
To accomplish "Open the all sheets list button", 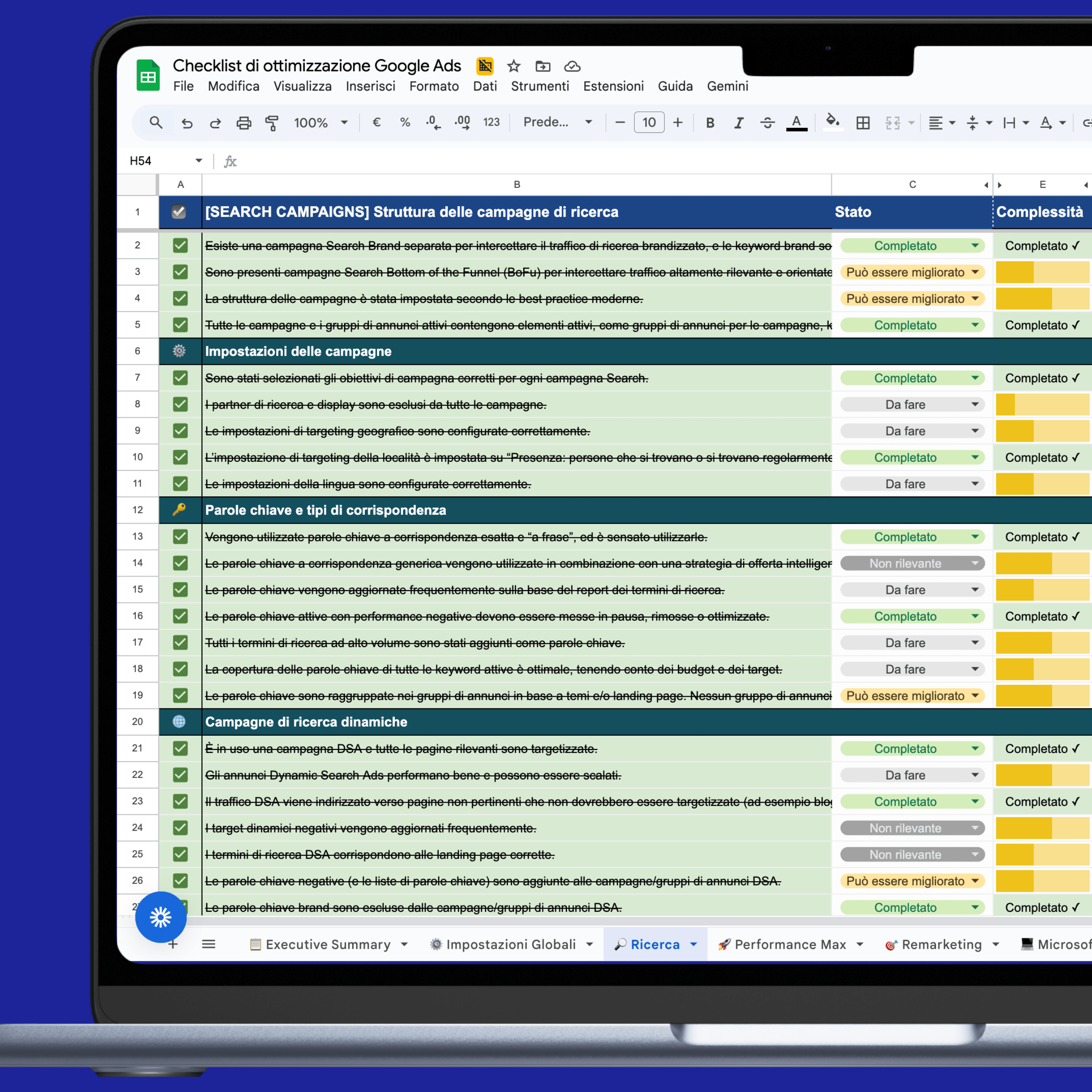I will pos(208,944).
